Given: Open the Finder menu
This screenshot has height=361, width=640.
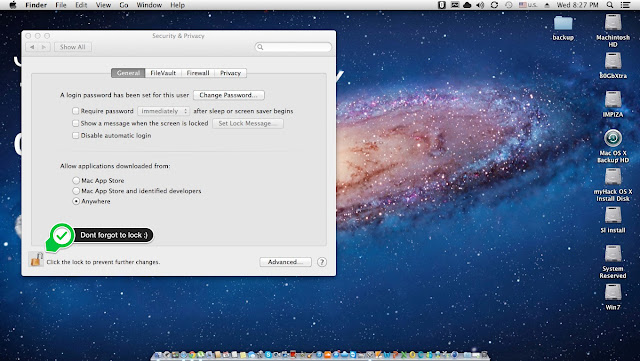Looking at the screenshot, I should pos(36,5).
